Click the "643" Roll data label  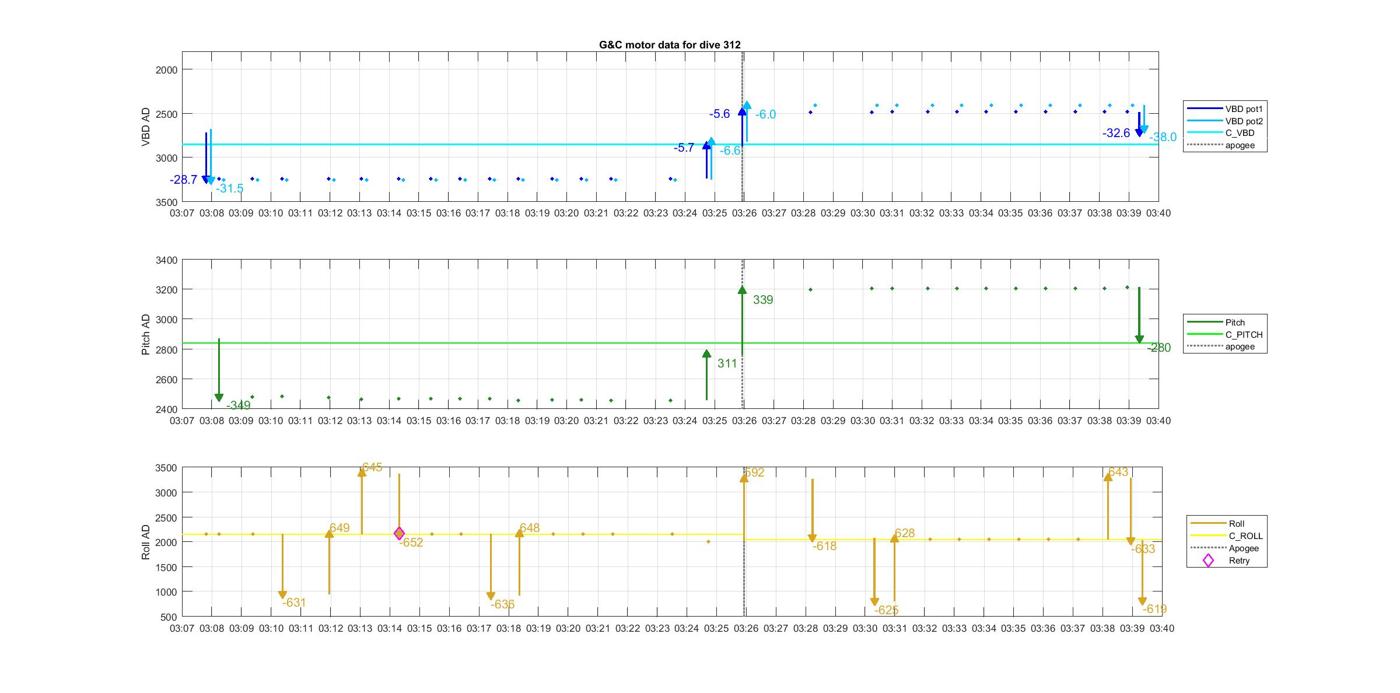[x=1118, y=473]
